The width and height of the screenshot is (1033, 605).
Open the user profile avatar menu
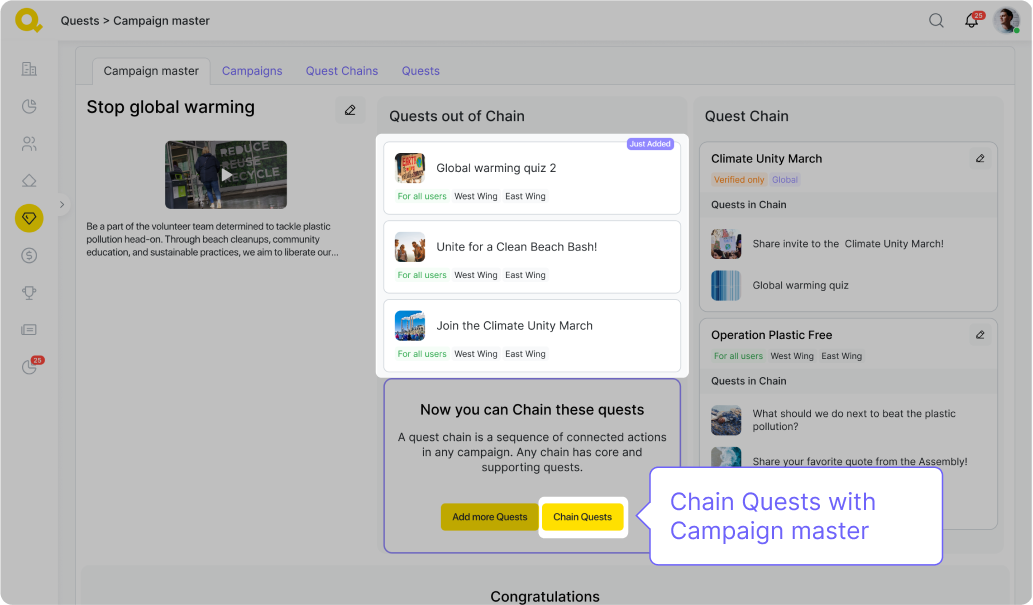pos(1005,20)
